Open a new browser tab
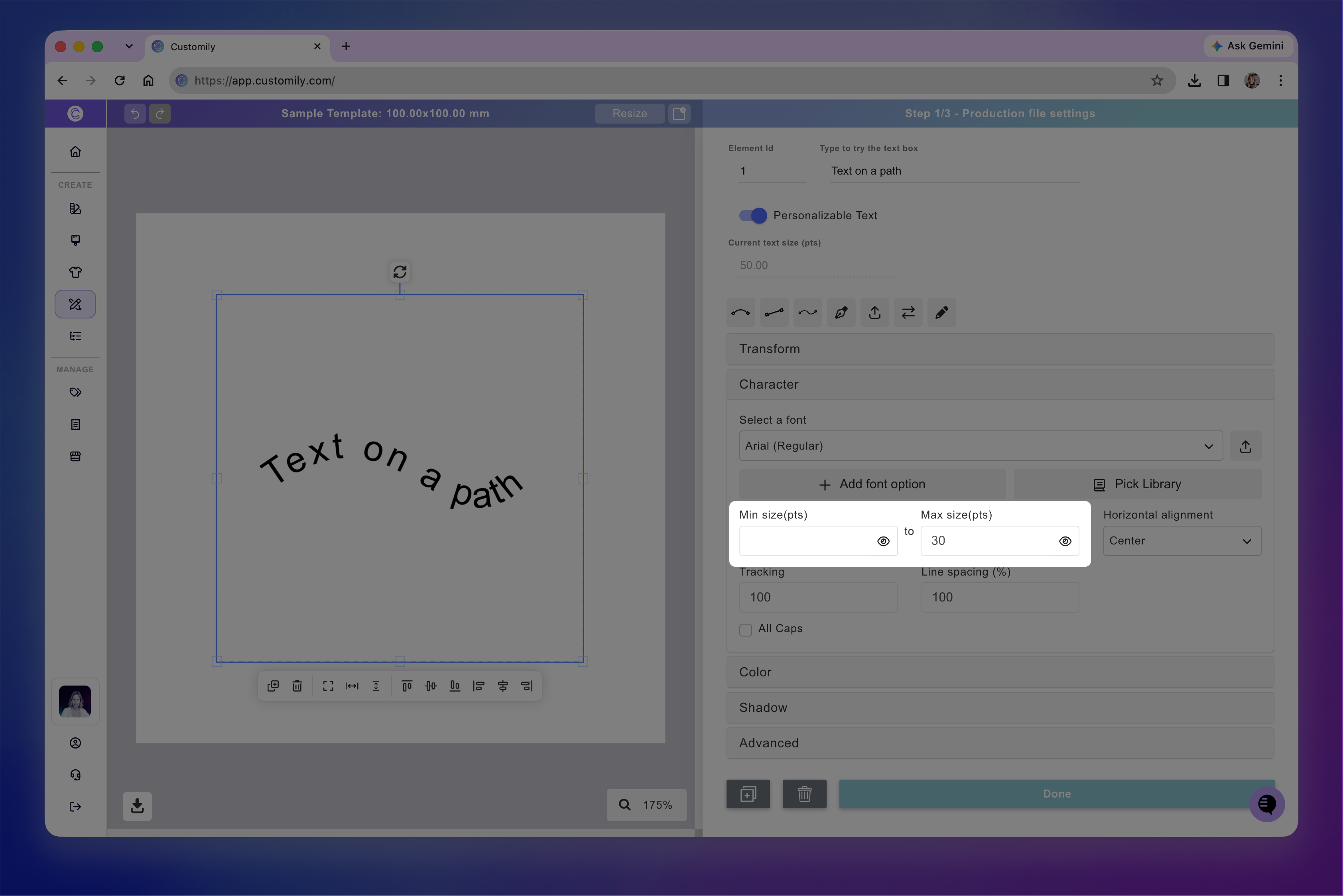 pyautogui.click(x=346, y=46)
